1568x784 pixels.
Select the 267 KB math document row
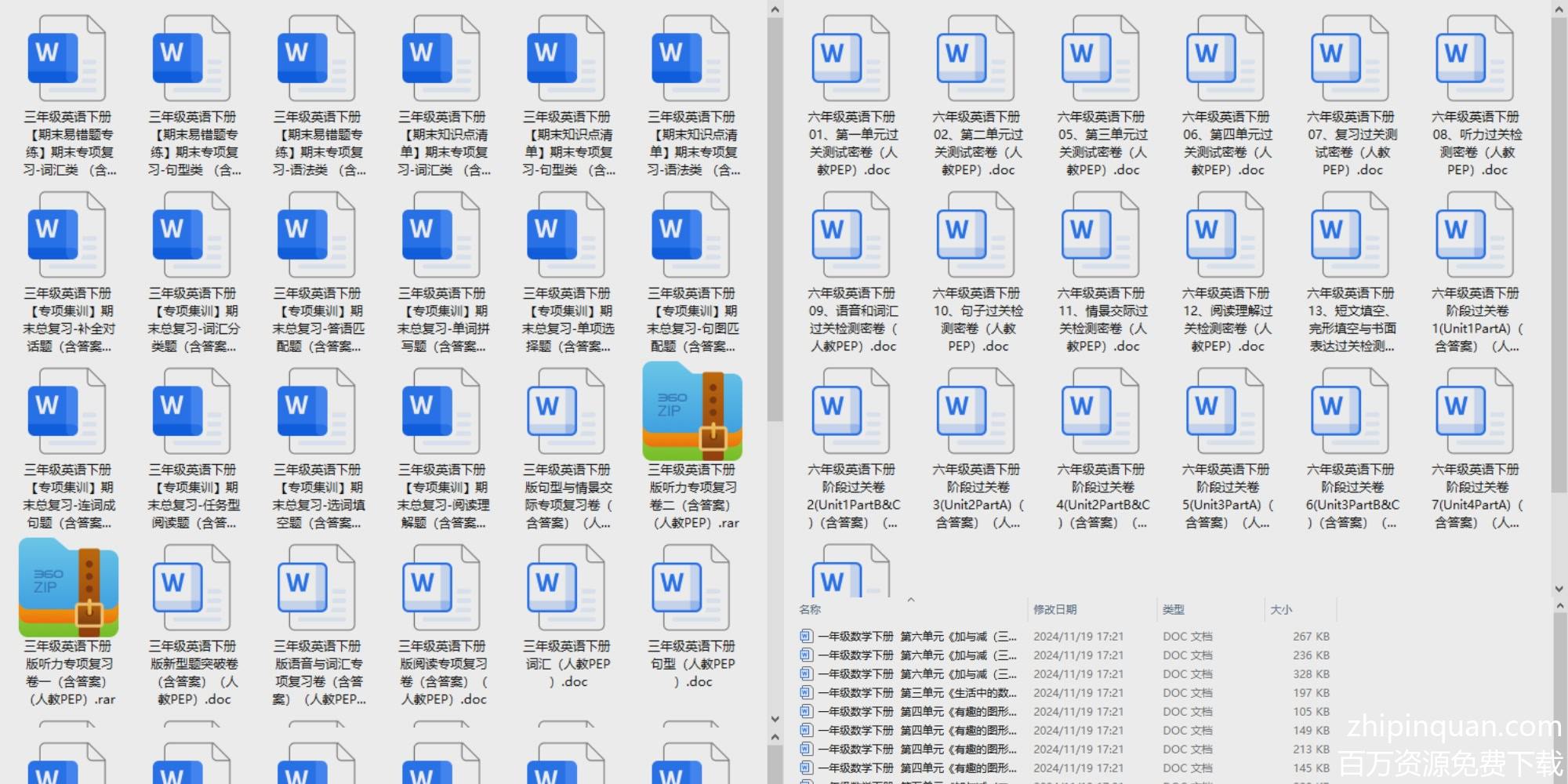point(917,637)
